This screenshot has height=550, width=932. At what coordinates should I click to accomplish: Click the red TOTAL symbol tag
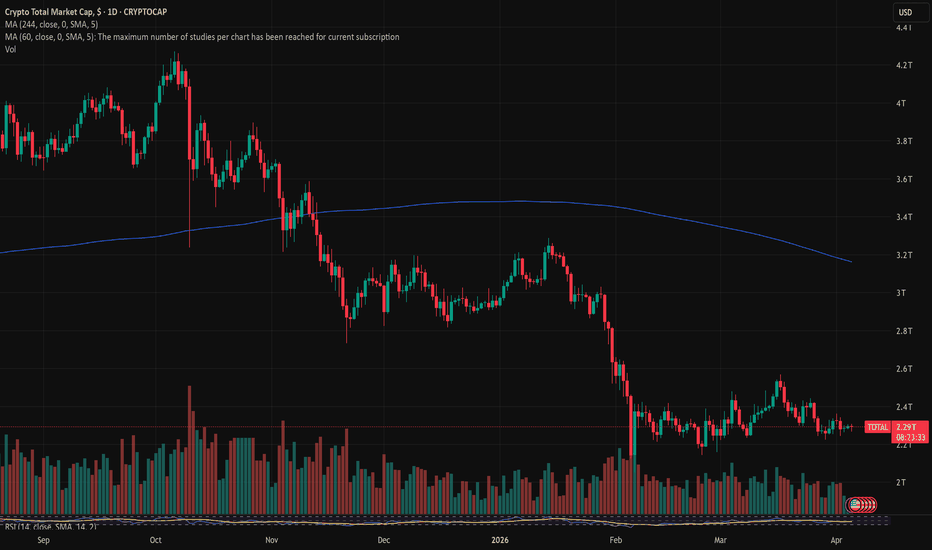pos(877,427)
